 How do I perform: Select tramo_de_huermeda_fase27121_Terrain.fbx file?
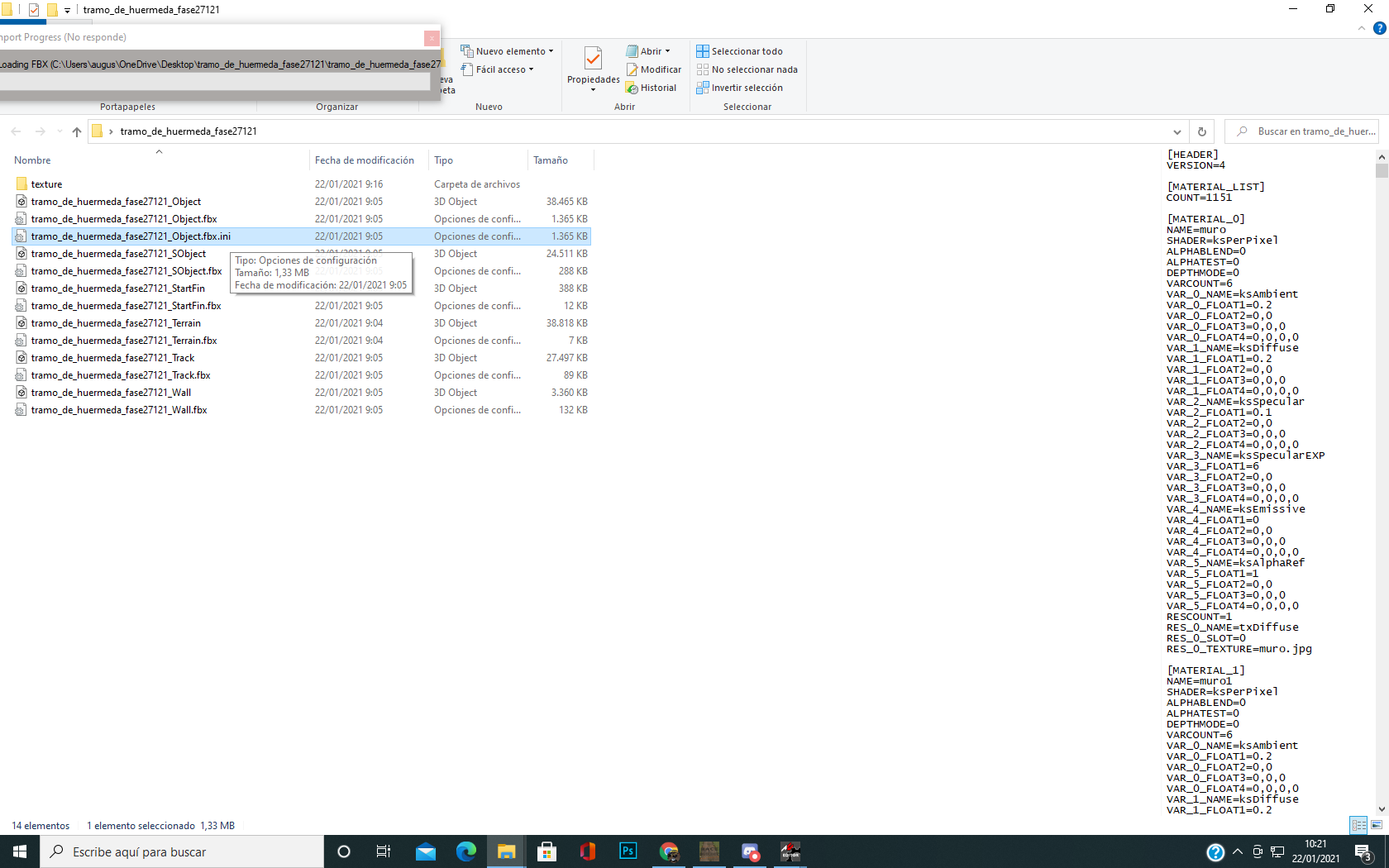(x=302, y=341)
